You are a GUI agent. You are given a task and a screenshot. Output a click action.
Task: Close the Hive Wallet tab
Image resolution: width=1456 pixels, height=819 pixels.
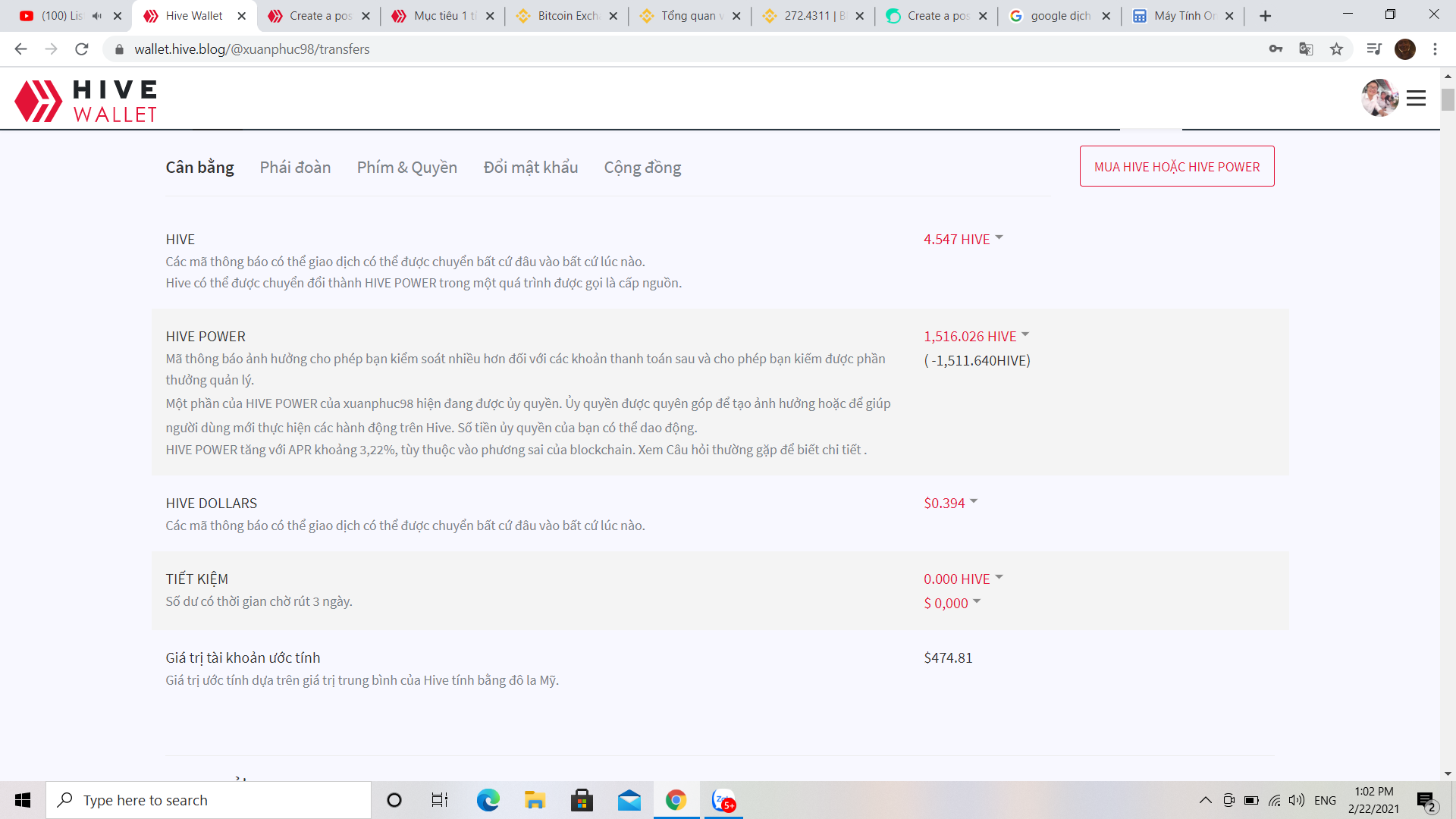click(x=241, y=16)
